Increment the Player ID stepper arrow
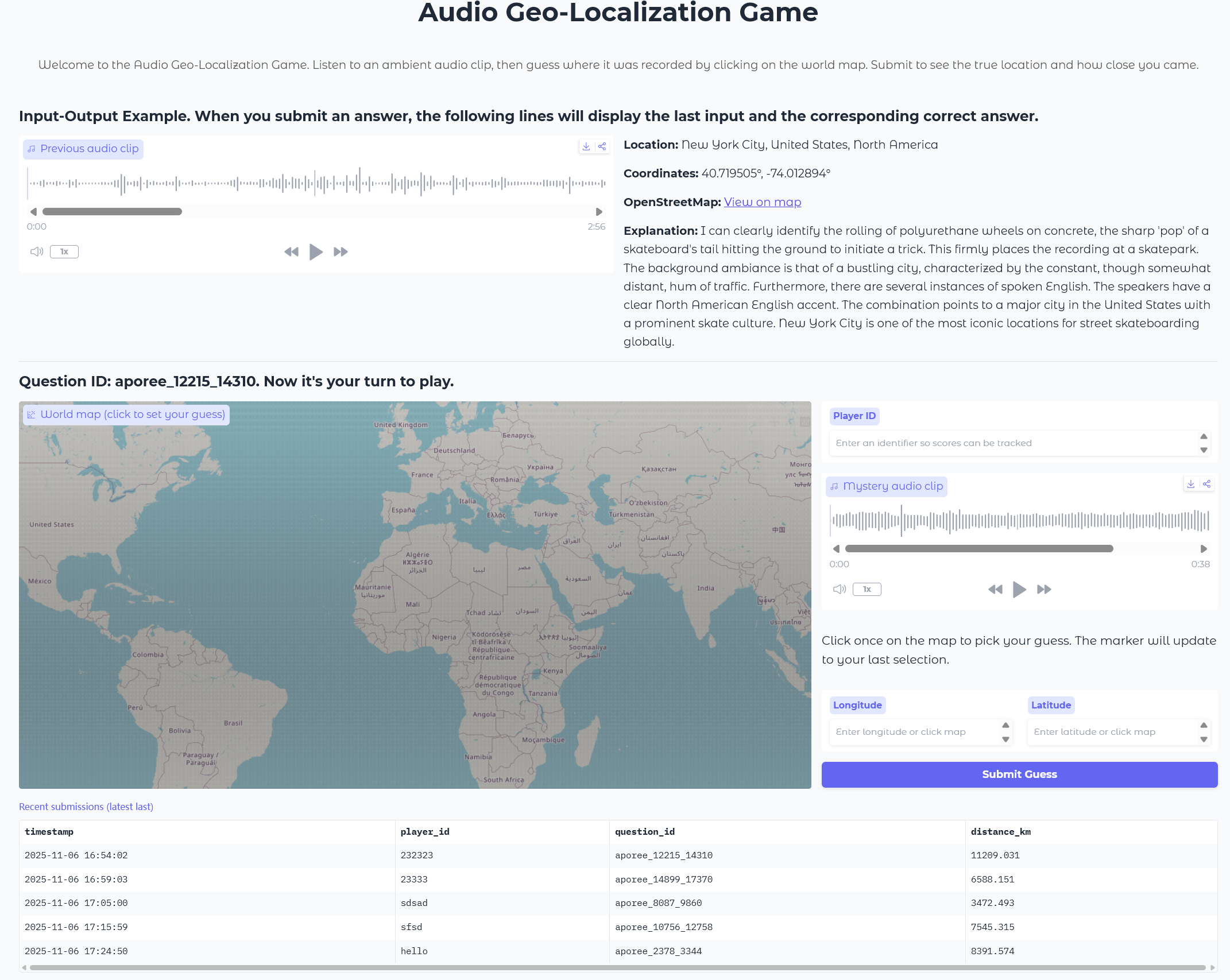Screen dimensions: 1230x980 (1204, 436)
